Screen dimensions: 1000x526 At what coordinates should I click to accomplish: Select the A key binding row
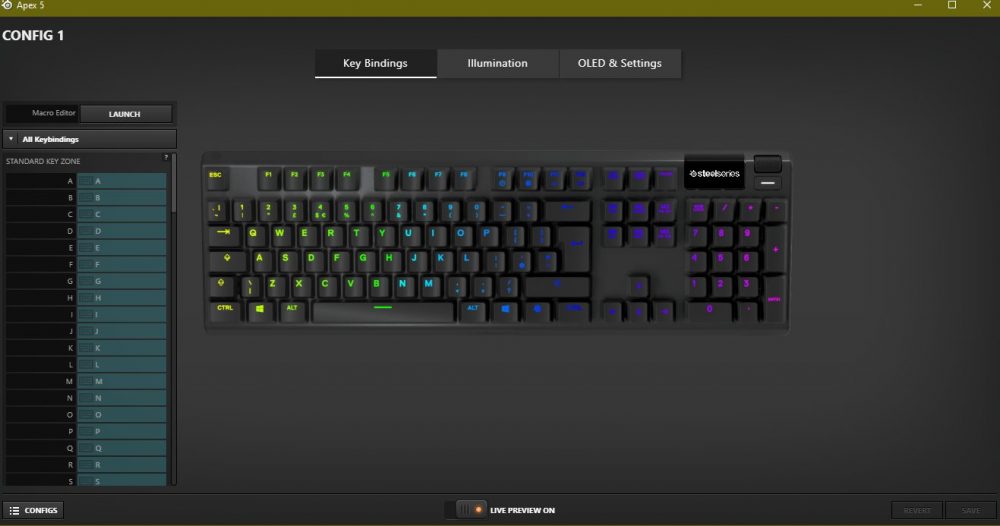(86, 181)
